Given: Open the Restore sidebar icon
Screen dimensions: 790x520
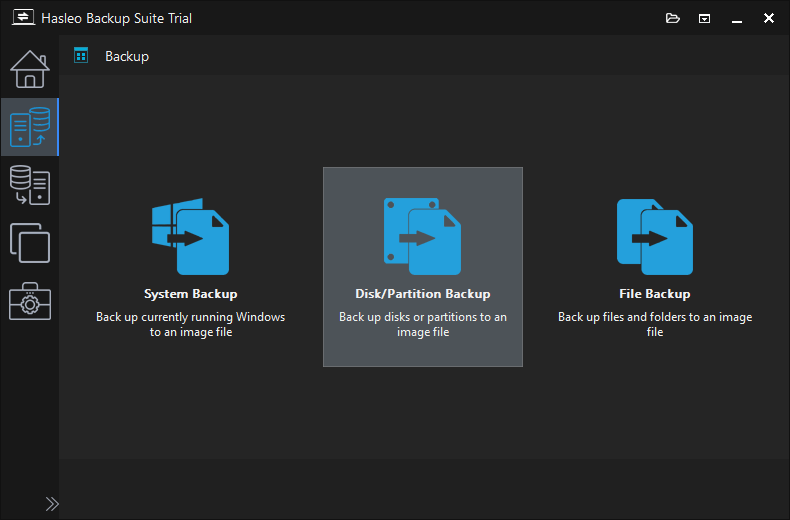Looking at the screenshot, I should tap(30, 185).
